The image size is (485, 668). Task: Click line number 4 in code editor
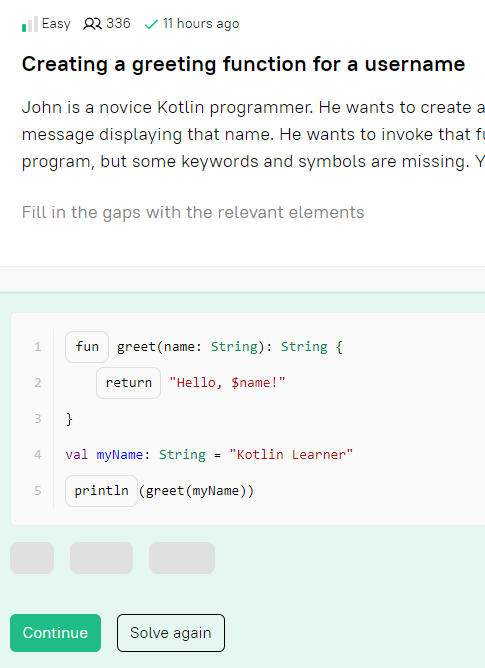click(x=38, y=455)
